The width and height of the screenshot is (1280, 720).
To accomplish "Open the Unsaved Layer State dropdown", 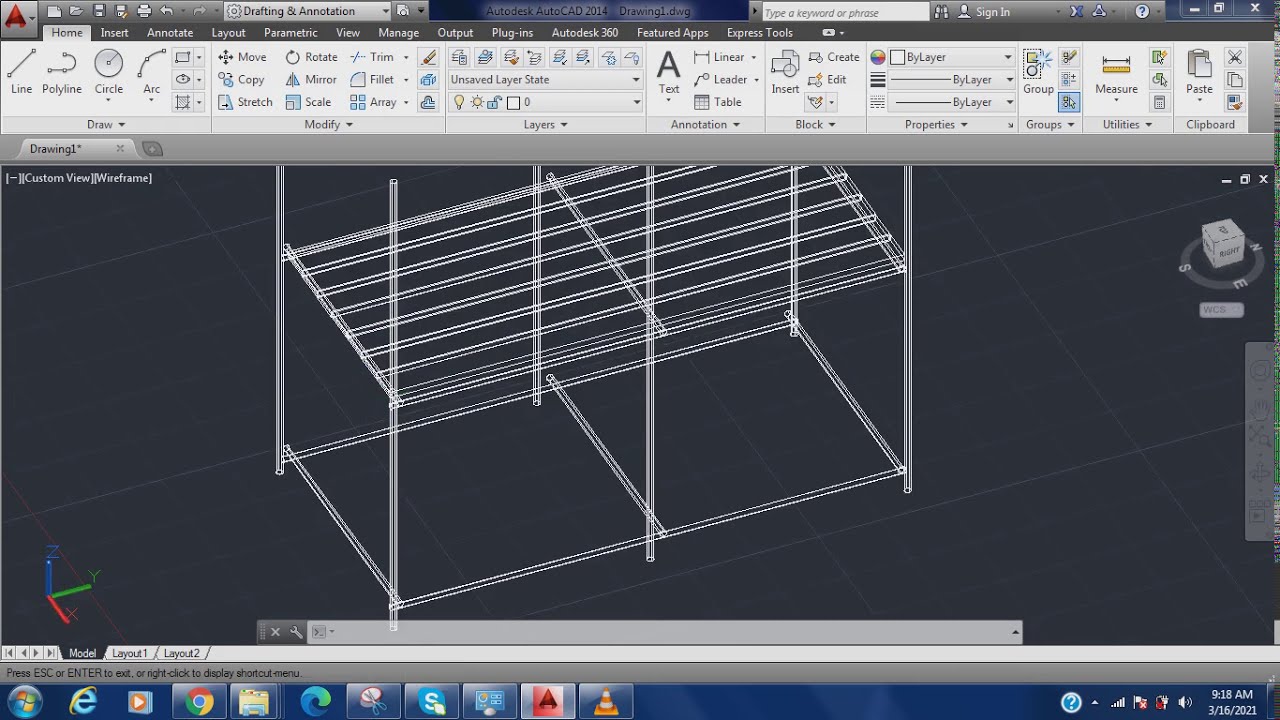I will (545, 79).
